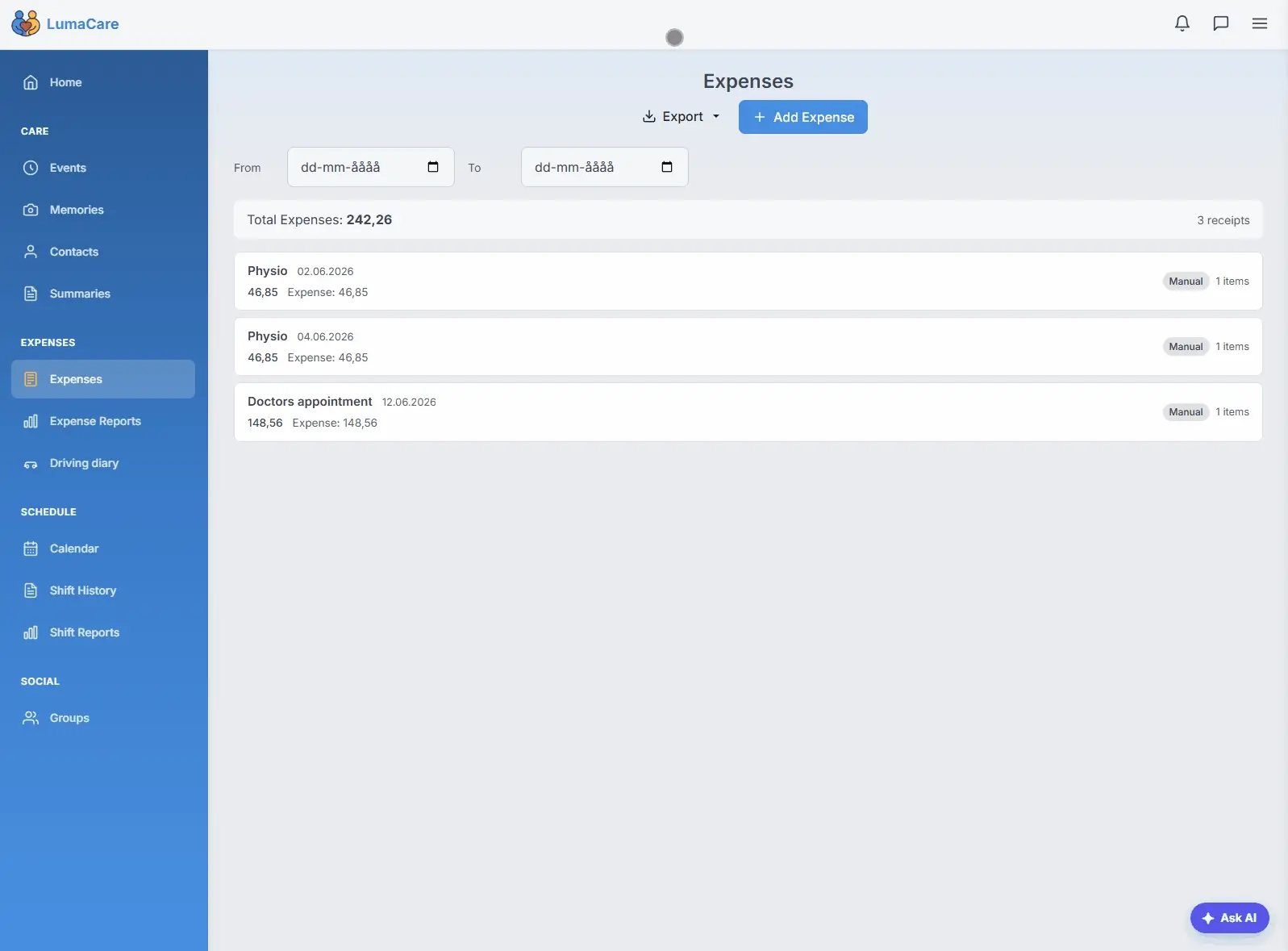Screen dimensions: 1288x951
Task: Open the Doctors appointment expense
Action: point(748,412)
